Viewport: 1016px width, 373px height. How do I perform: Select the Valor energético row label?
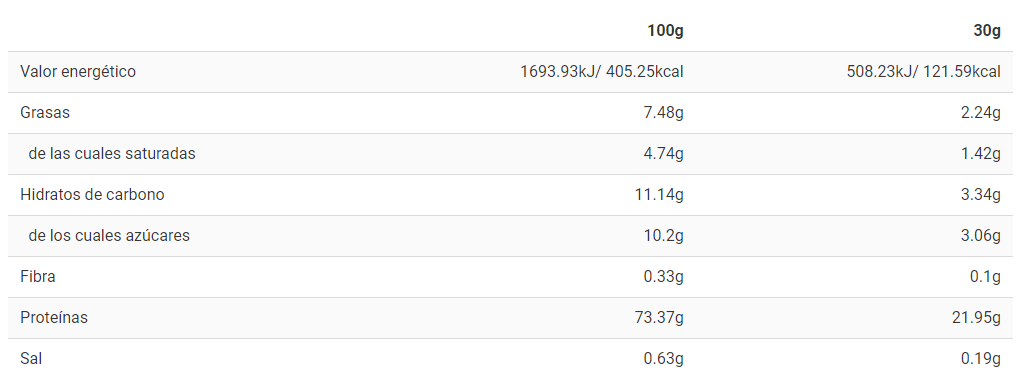pyautogui.click(x=78, y=72)
